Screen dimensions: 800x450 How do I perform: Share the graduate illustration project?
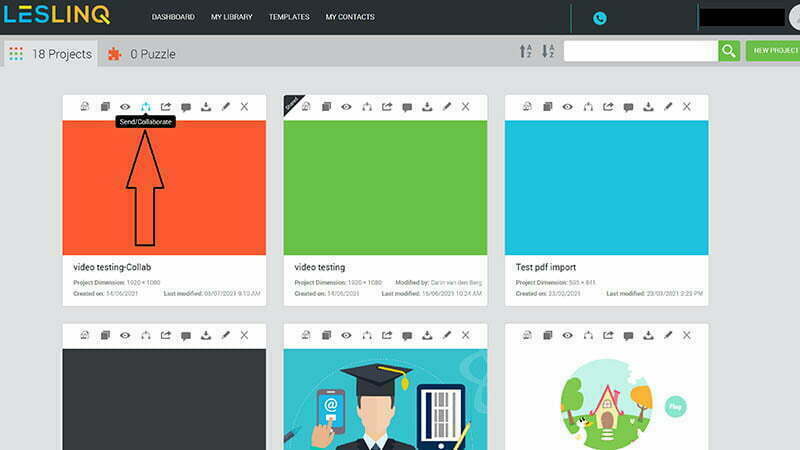387,335
